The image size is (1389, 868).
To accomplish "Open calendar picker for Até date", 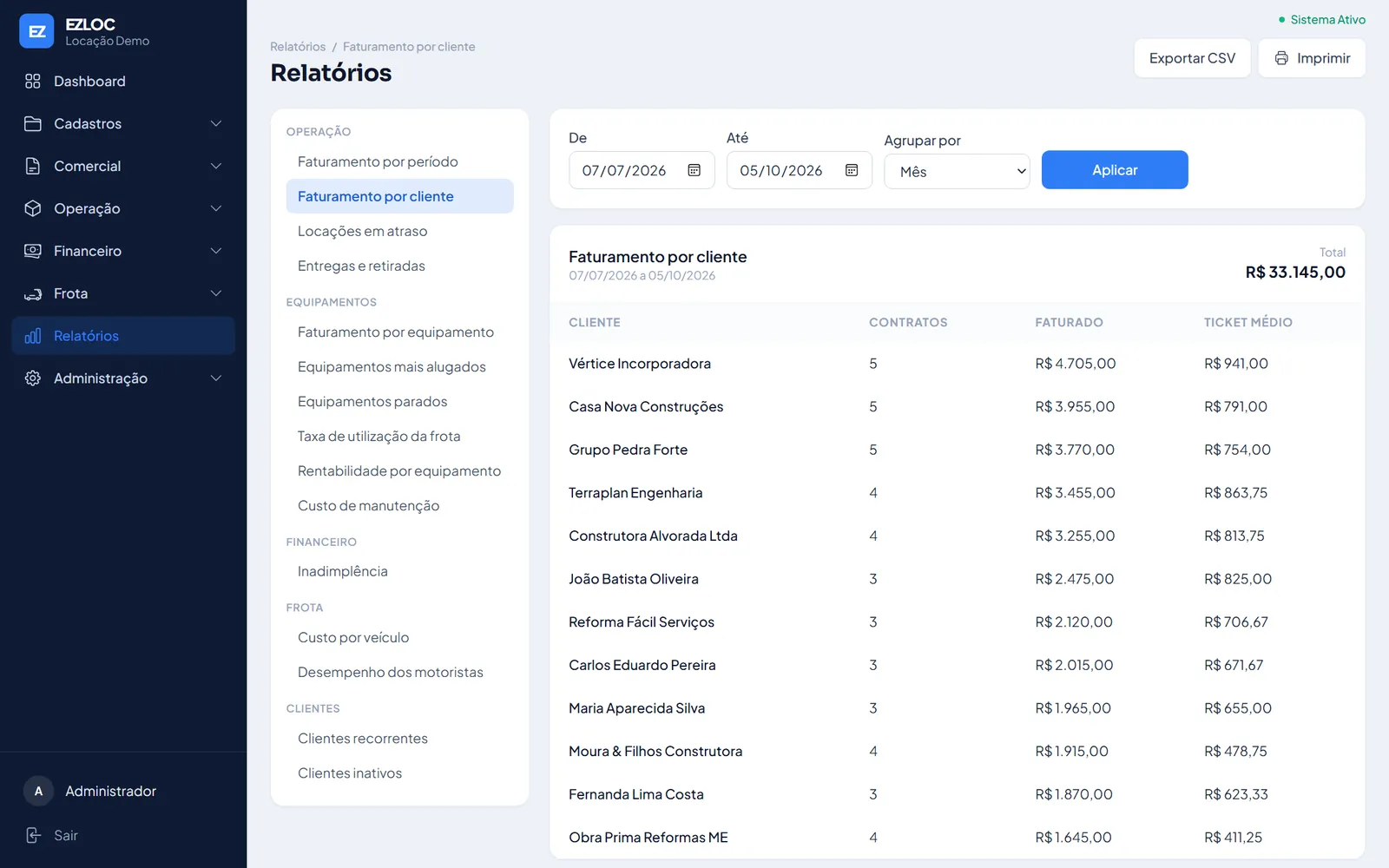I will point(852,170).
